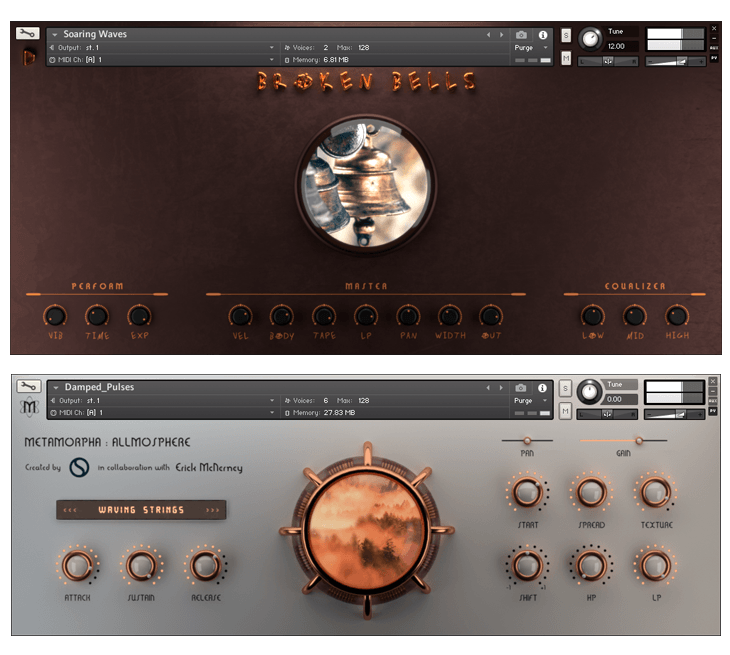The width and height of the screenshot is (730, 655).
Task: Click the VEL knob in Master section
Action: tap(240, 316)
